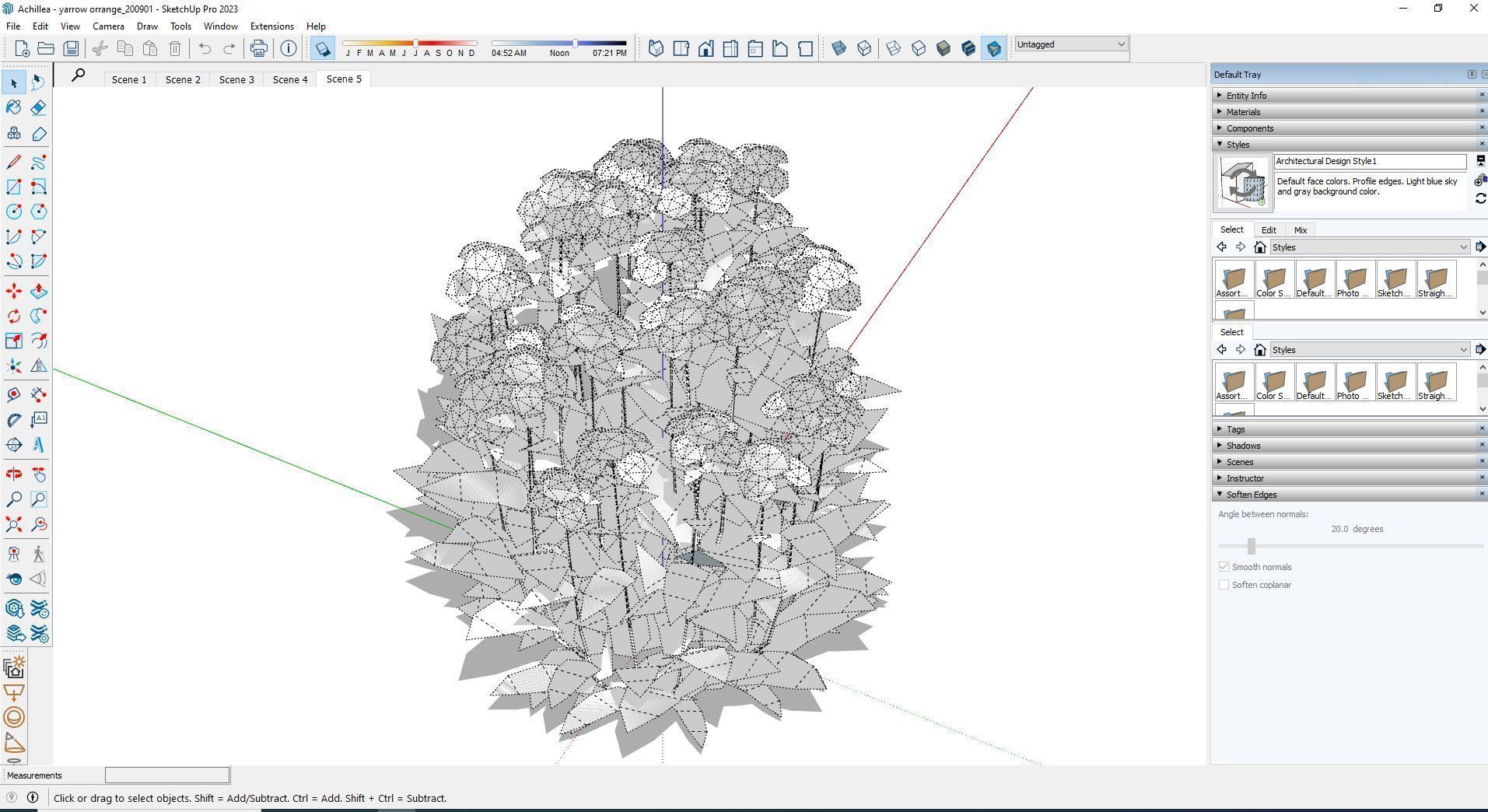
Task: Open the Scene 1 tab
Action: (x=129, y=79)
